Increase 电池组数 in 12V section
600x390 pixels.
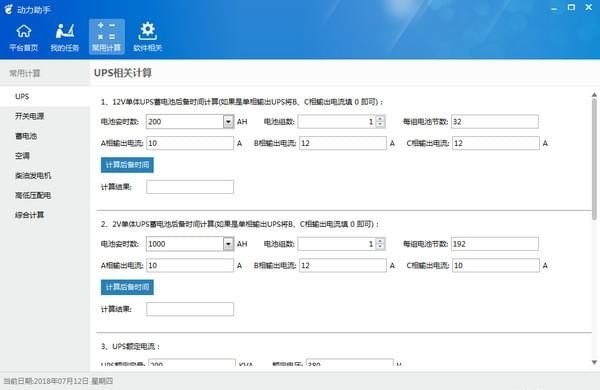coord(380,119)
